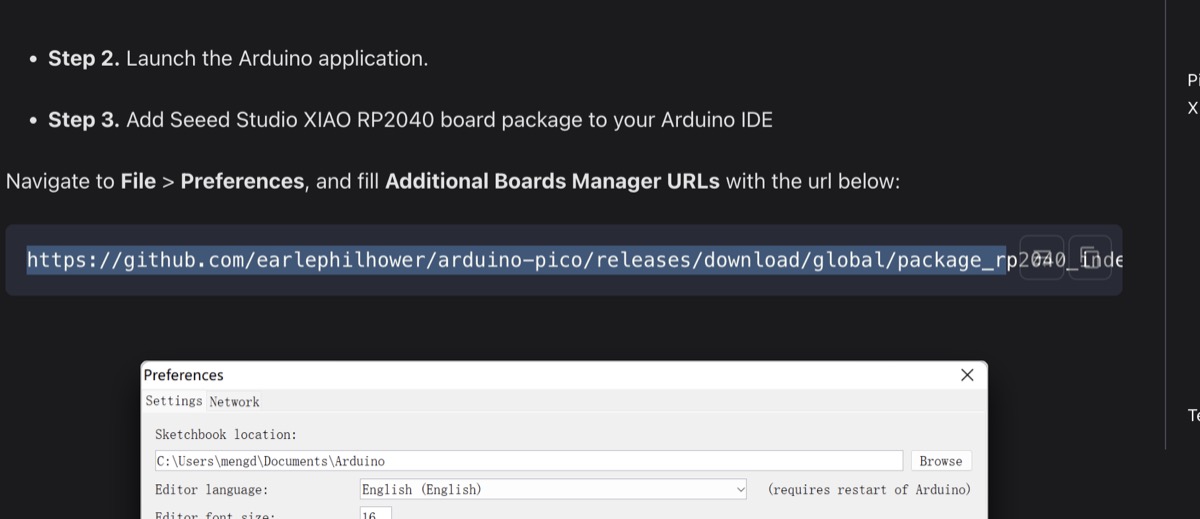Click the "(requires restart of Arduino)" note
The width and height of the screenshot is (1200, 519).
tap(869, 490)
